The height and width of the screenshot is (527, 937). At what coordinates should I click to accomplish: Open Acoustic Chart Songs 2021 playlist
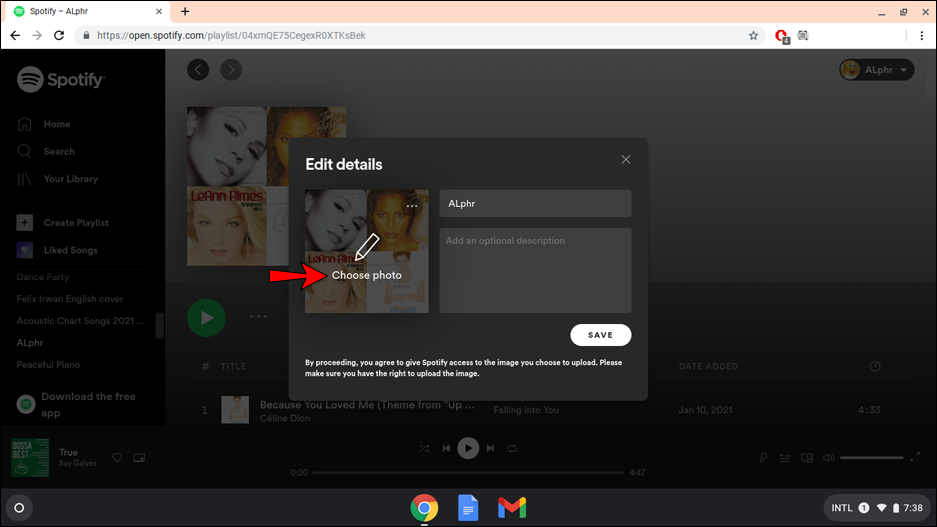[x=80, y=321]
